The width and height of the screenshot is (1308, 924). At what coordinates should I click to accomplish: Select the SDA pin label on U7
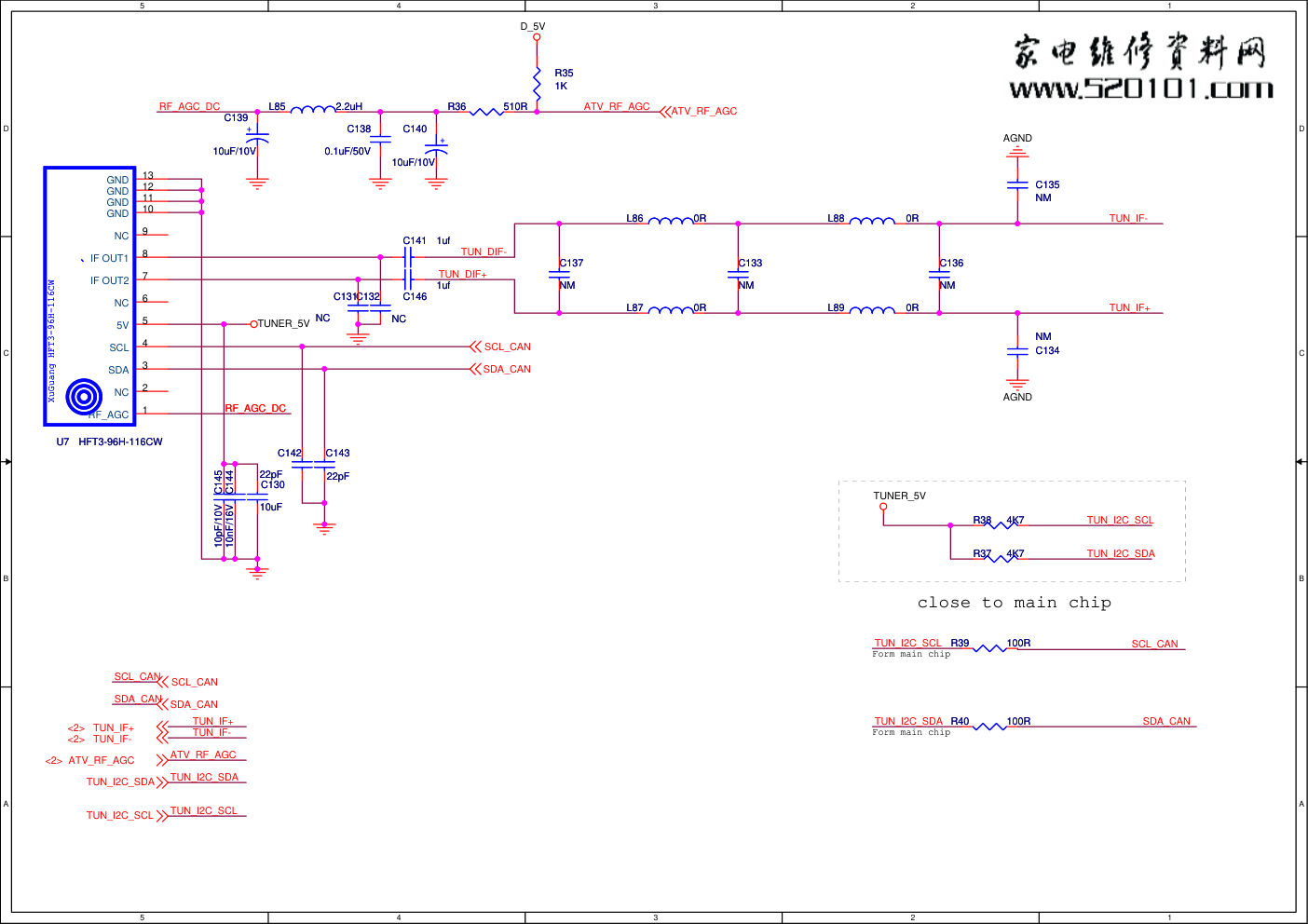pos(118,370)
